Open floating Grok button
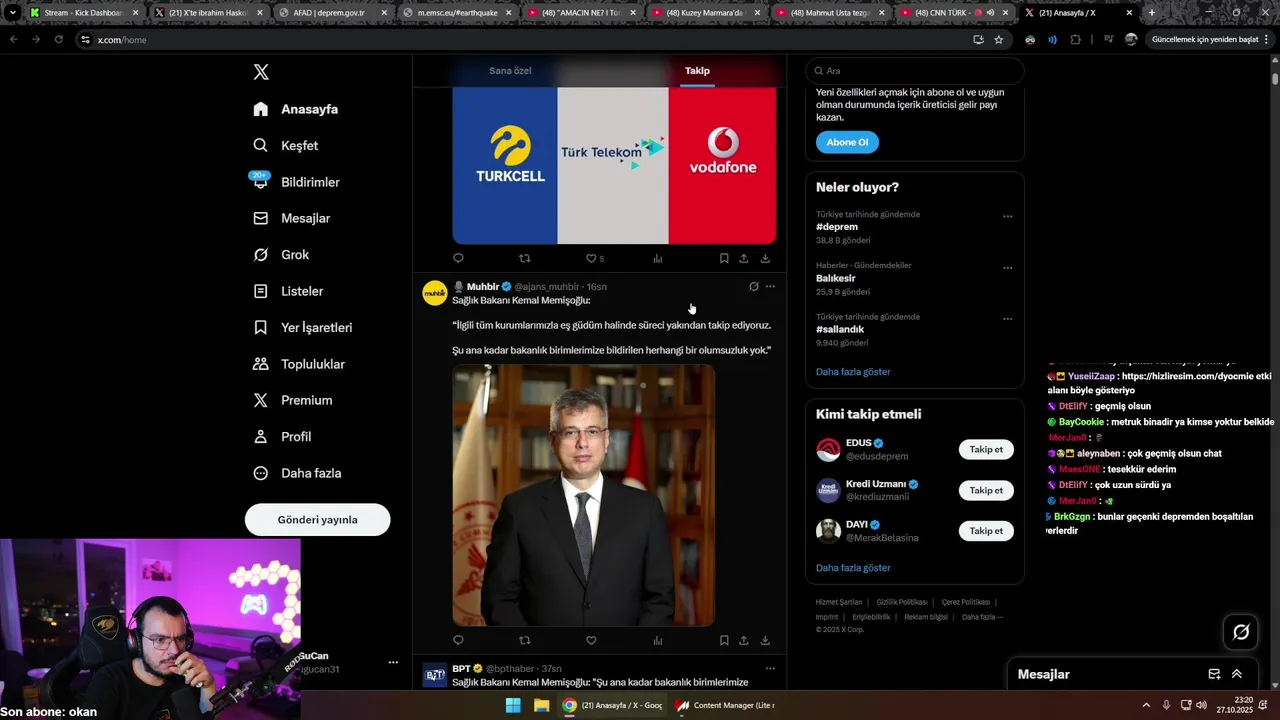 1241,632
